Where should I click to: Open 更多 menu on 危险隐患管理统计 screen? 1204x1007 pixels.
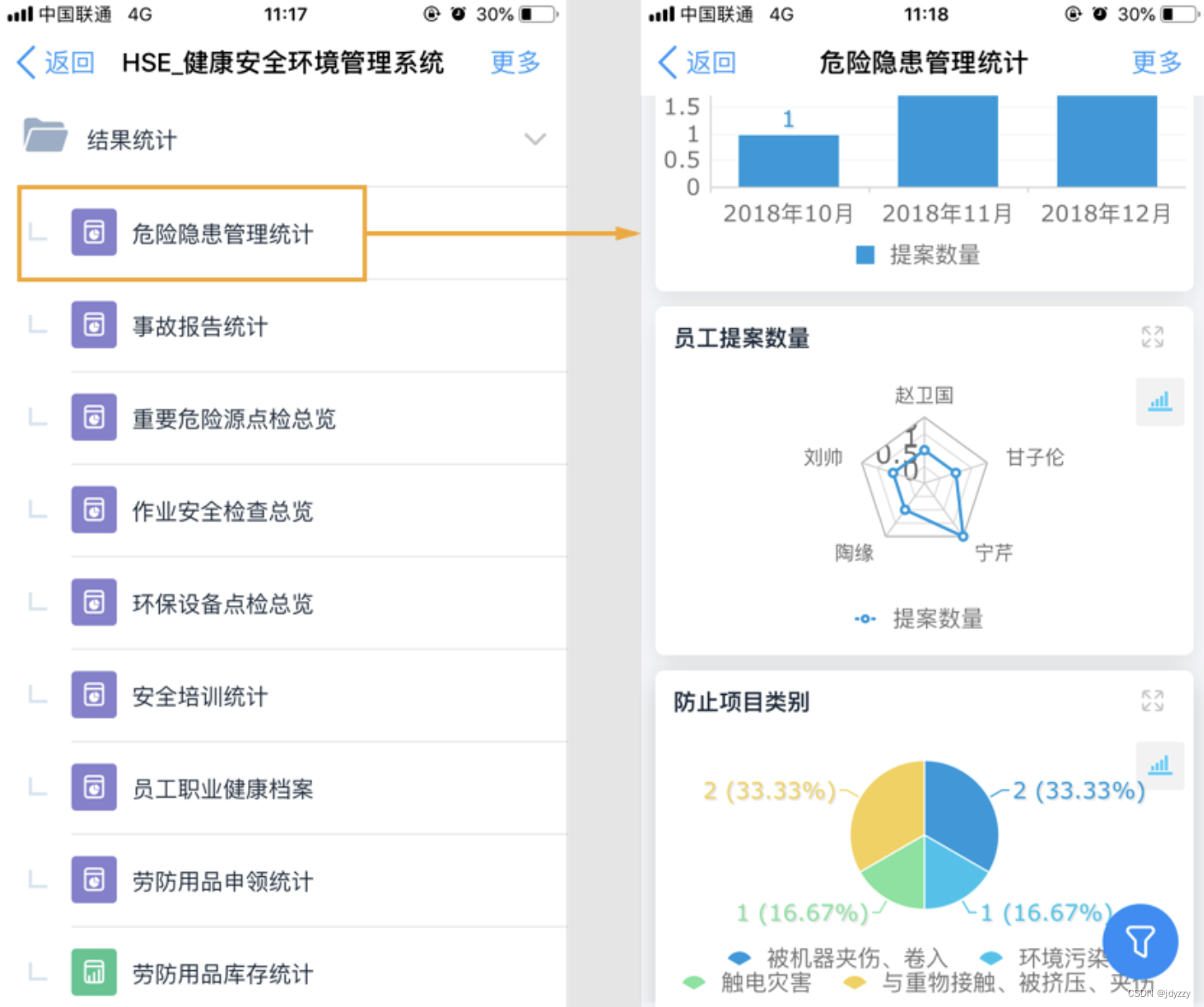click(x=1156, y=62)
